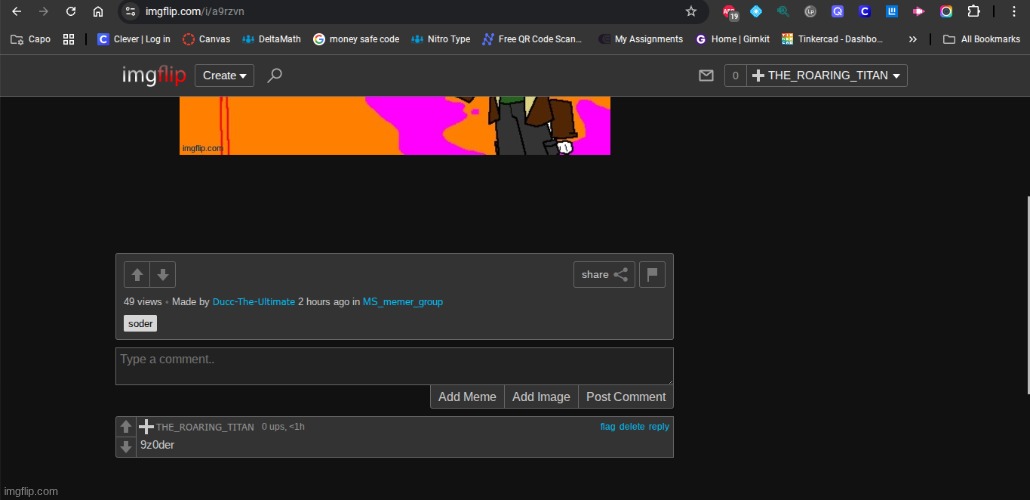The height and width of the screenshot is (500, 1030).
Task: Flag the meme with flag icon
Action: (x=651, y=274)
